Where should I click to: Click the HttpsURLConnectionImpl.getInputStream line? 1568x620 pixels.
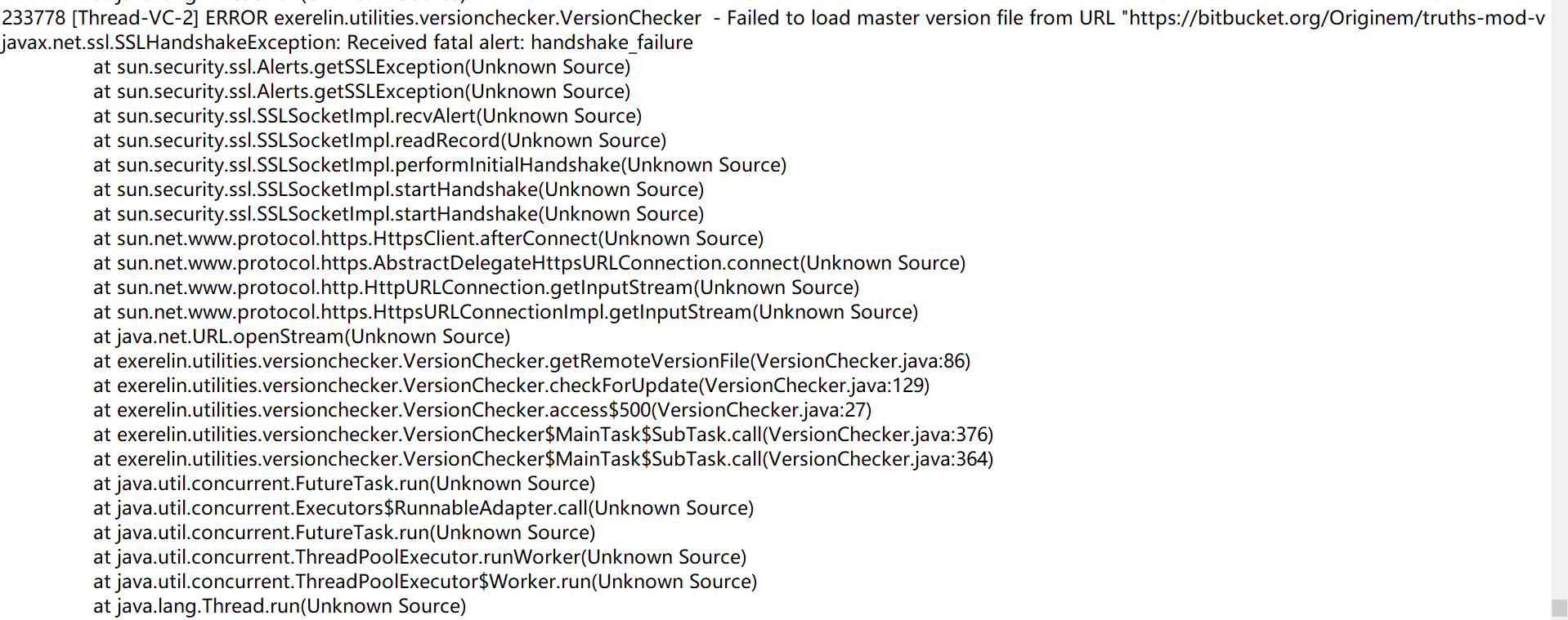[x=505, y=312]
